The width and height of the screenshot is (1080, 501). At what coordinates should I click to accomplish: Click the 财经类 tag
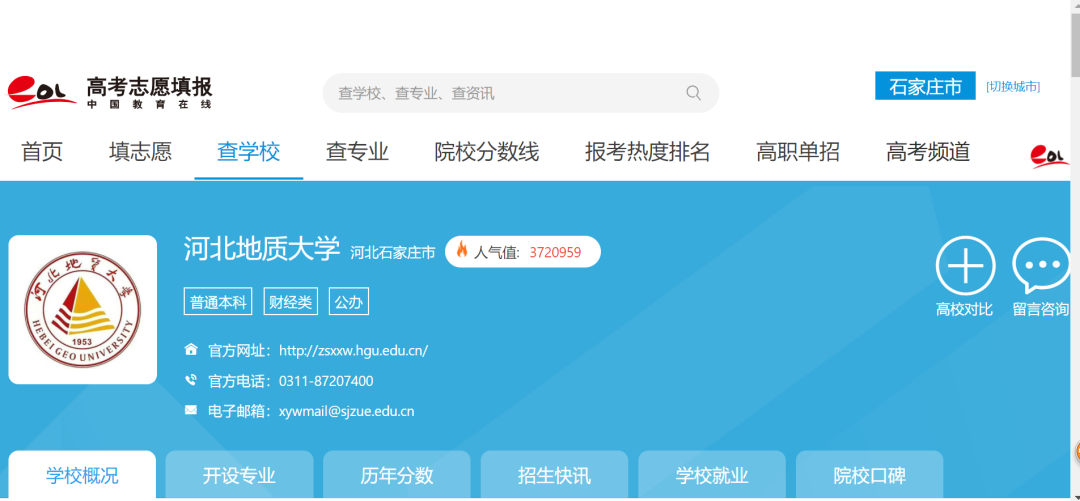click(x=291, y=302)
